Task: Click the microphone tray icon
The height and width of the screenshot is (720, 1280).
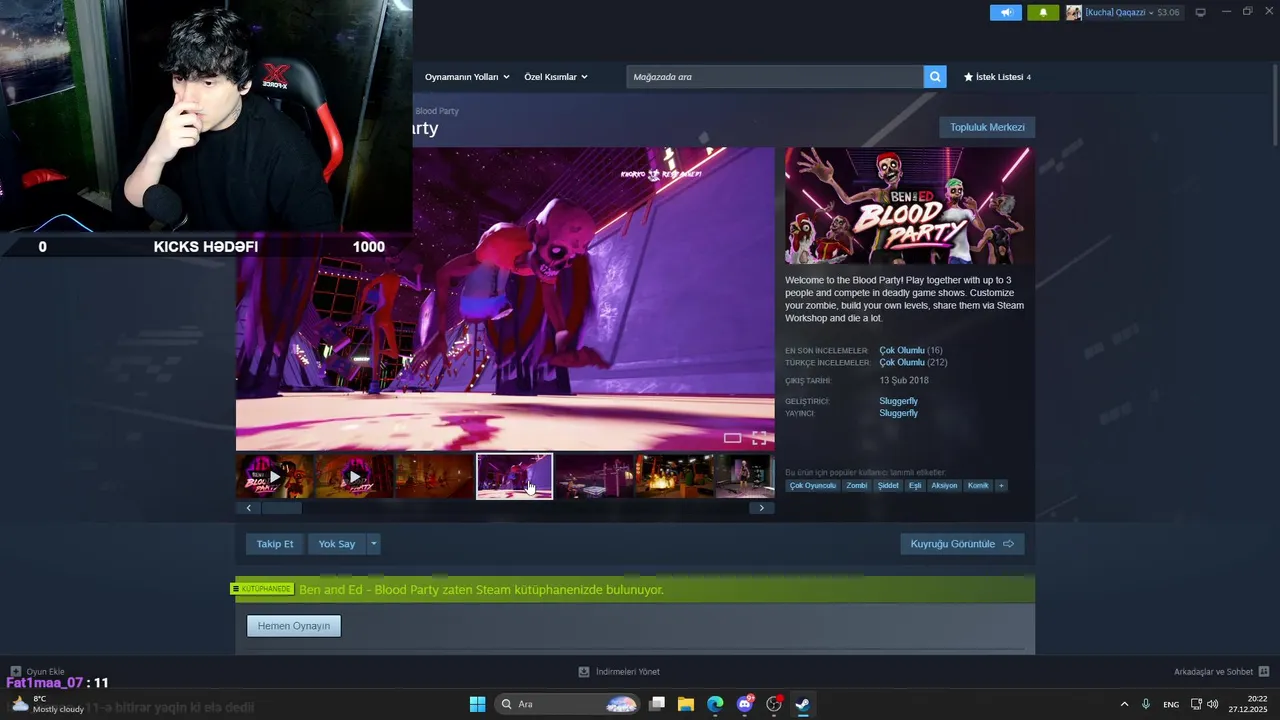Action: click(1146, 704)
